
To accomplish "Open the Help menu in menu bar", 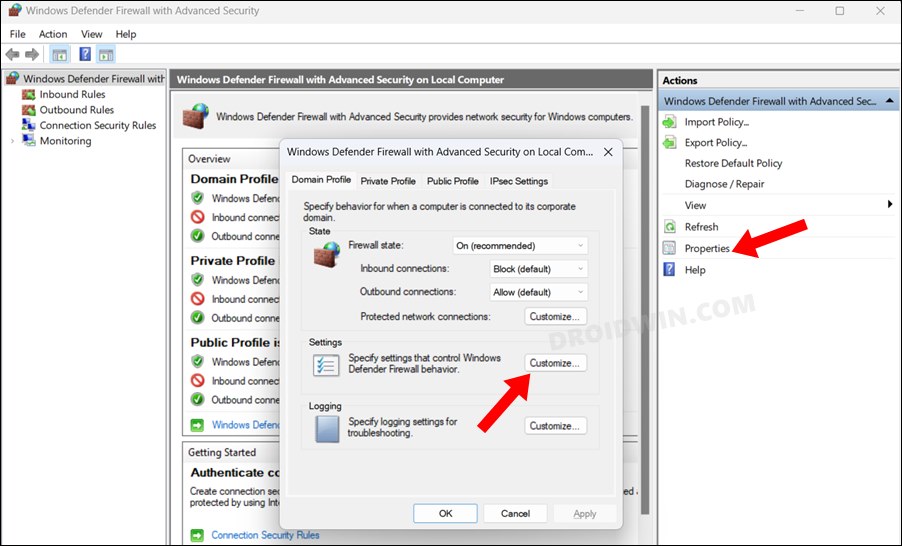I will (x=125, y=34).
